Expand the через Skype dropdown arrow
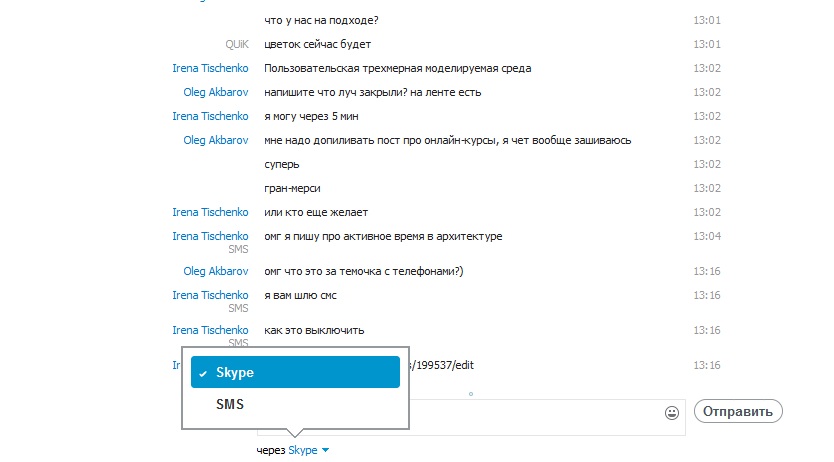The width and height of the screenshot is (834, 462). 326,450
